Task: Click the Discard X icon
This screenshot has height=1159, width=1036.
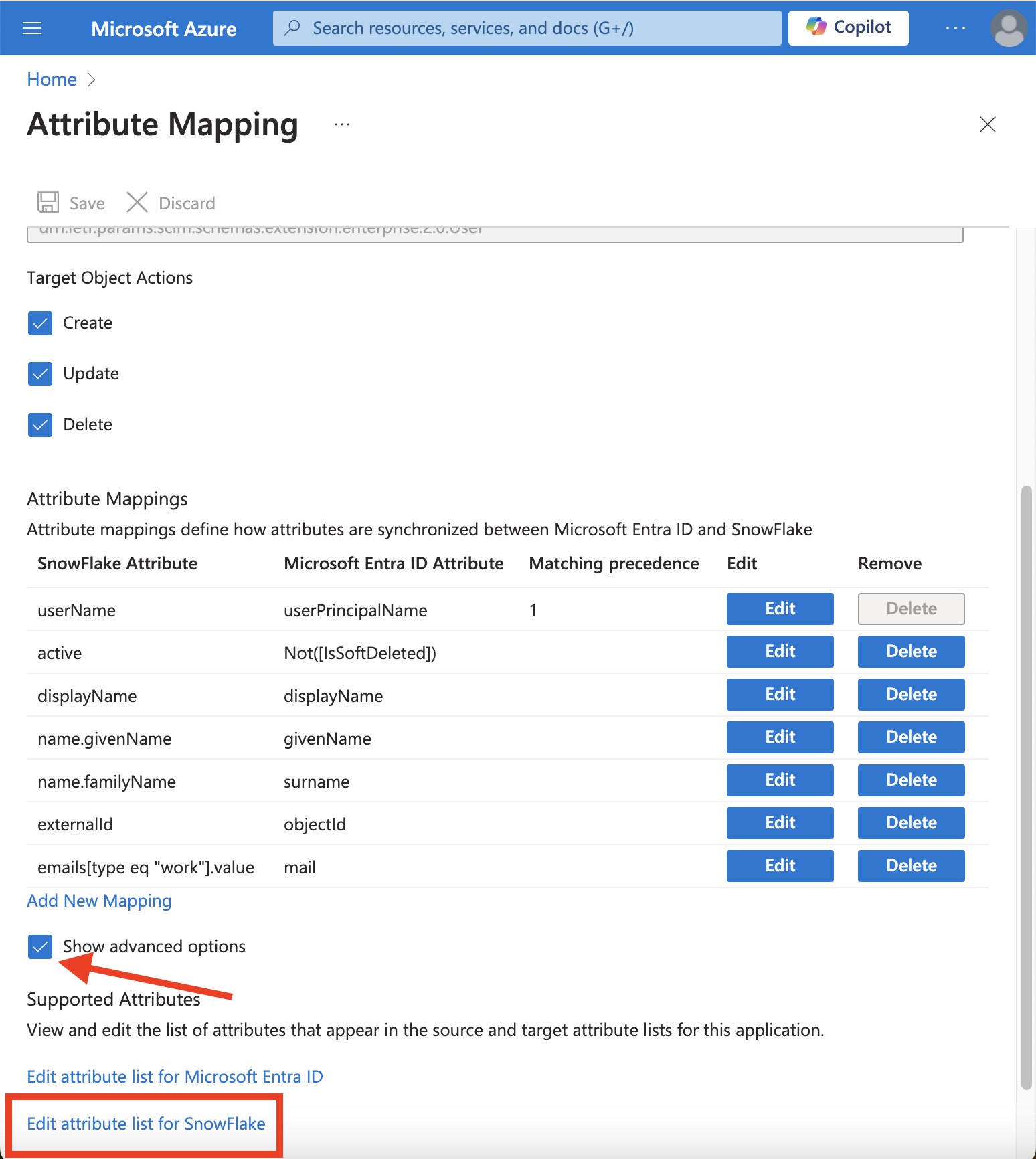Action: click(137, 203)
